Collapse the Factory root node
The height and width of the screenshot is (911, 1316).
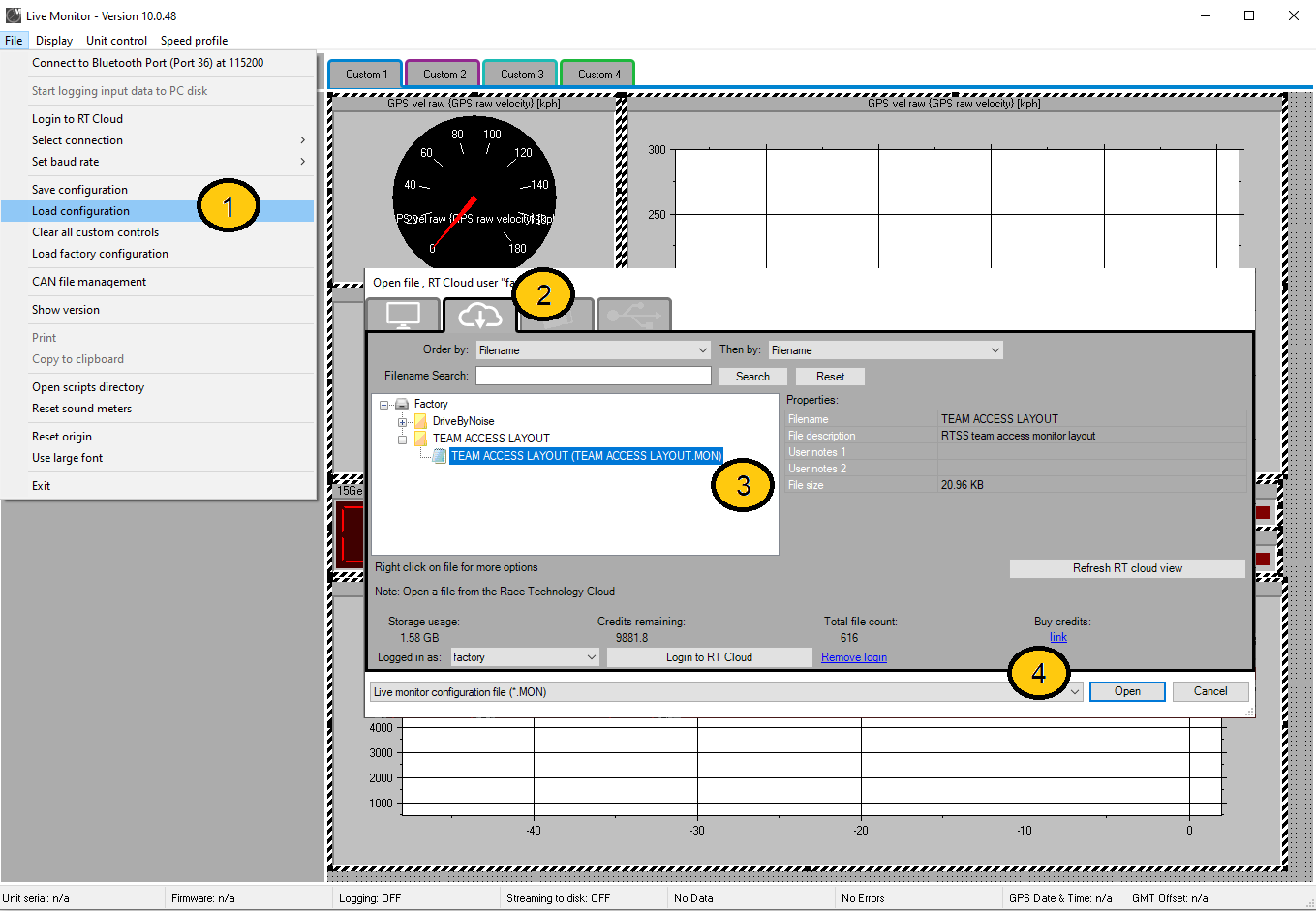click(x=384, y=405)
